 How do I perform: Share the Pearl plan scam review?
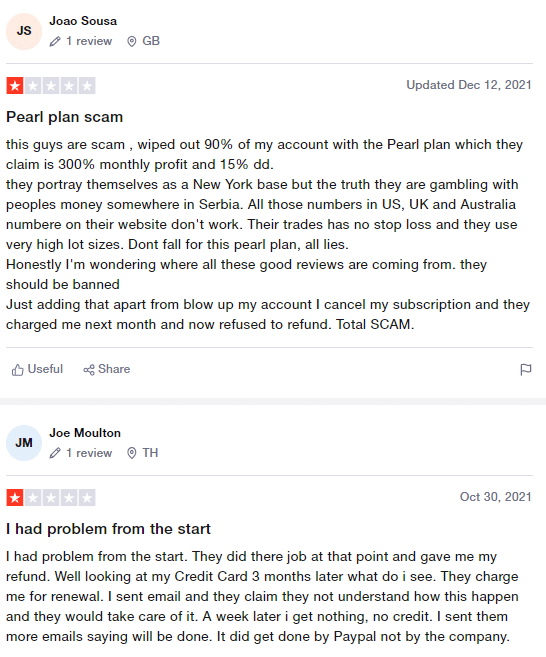(x=107, y=369)
